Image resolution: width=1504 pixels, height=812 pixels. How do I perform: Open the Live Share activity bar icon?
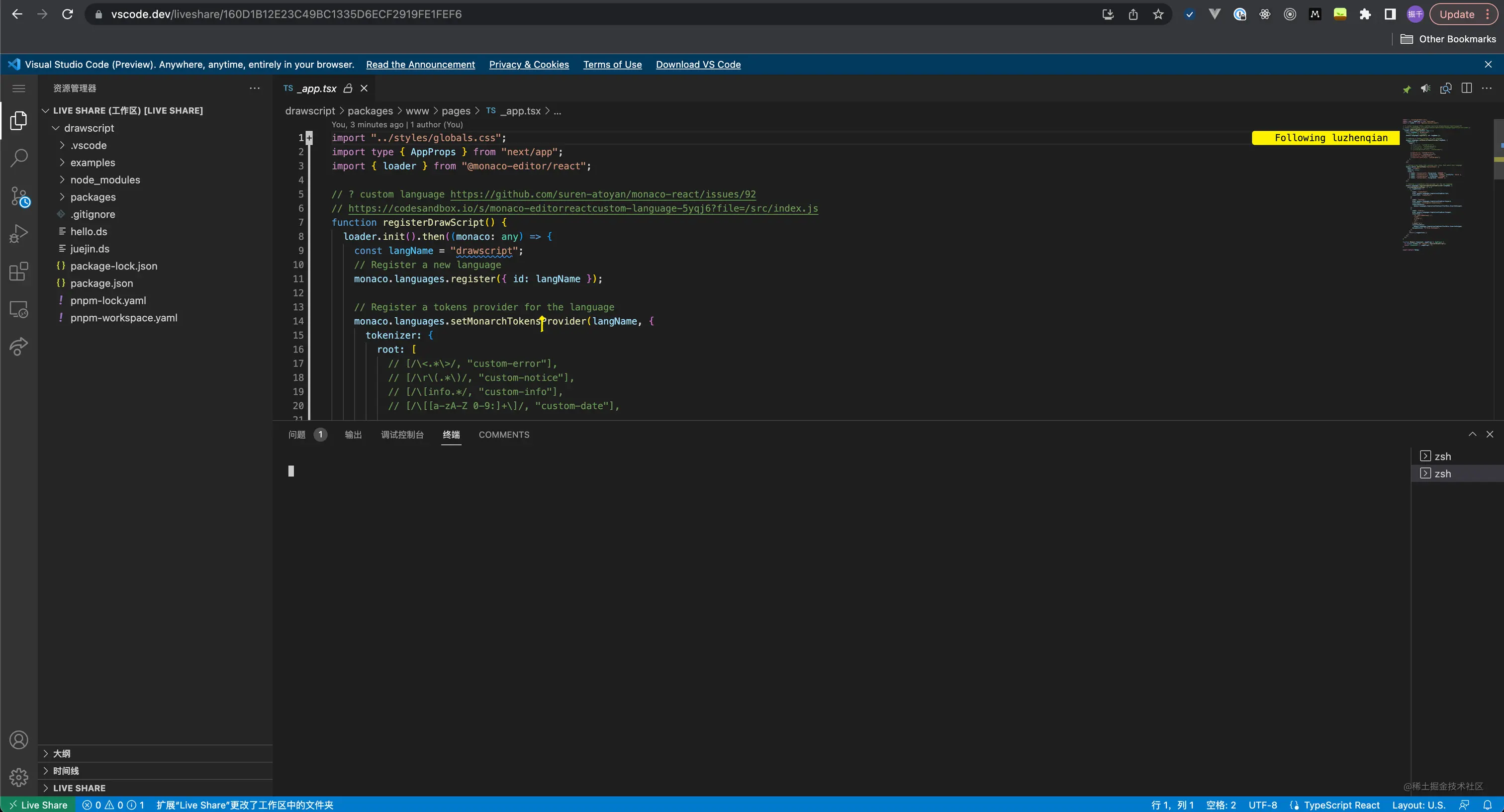pyautogui.click(x=19, y=347)
